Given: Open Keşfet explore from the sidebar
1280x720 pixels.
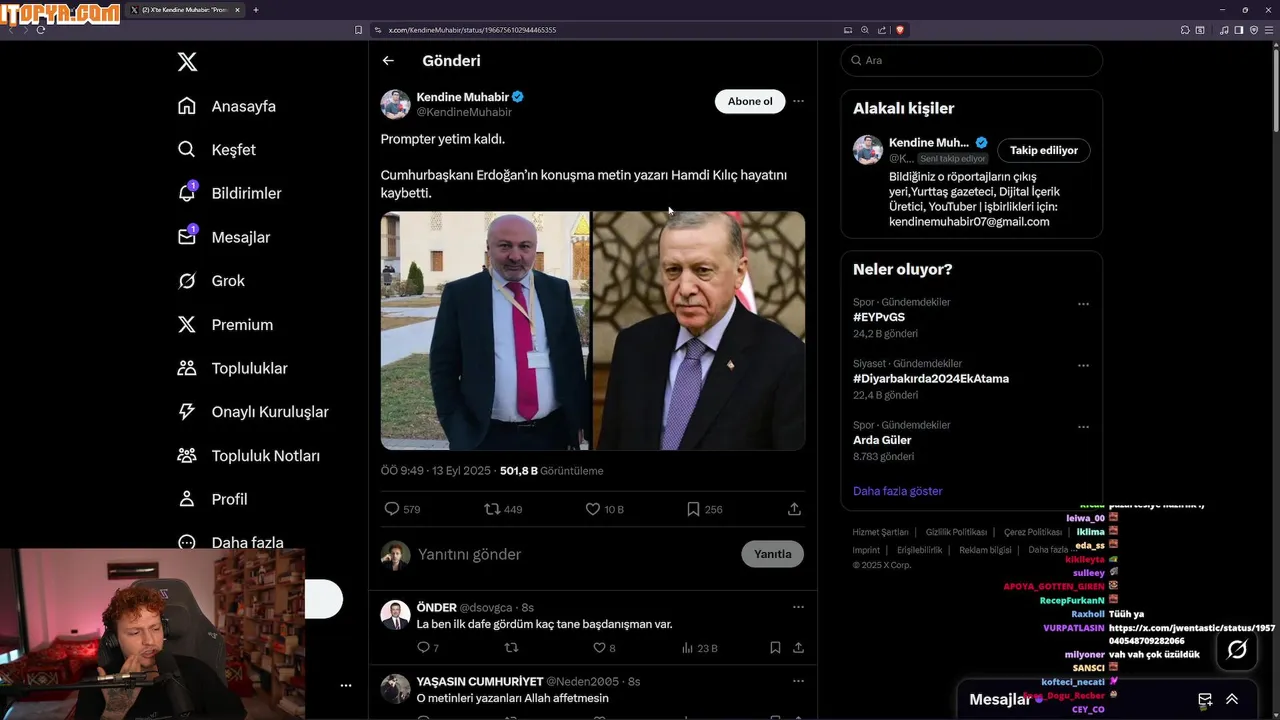Looking at the screenshot, I should click(x=217, y=150).
